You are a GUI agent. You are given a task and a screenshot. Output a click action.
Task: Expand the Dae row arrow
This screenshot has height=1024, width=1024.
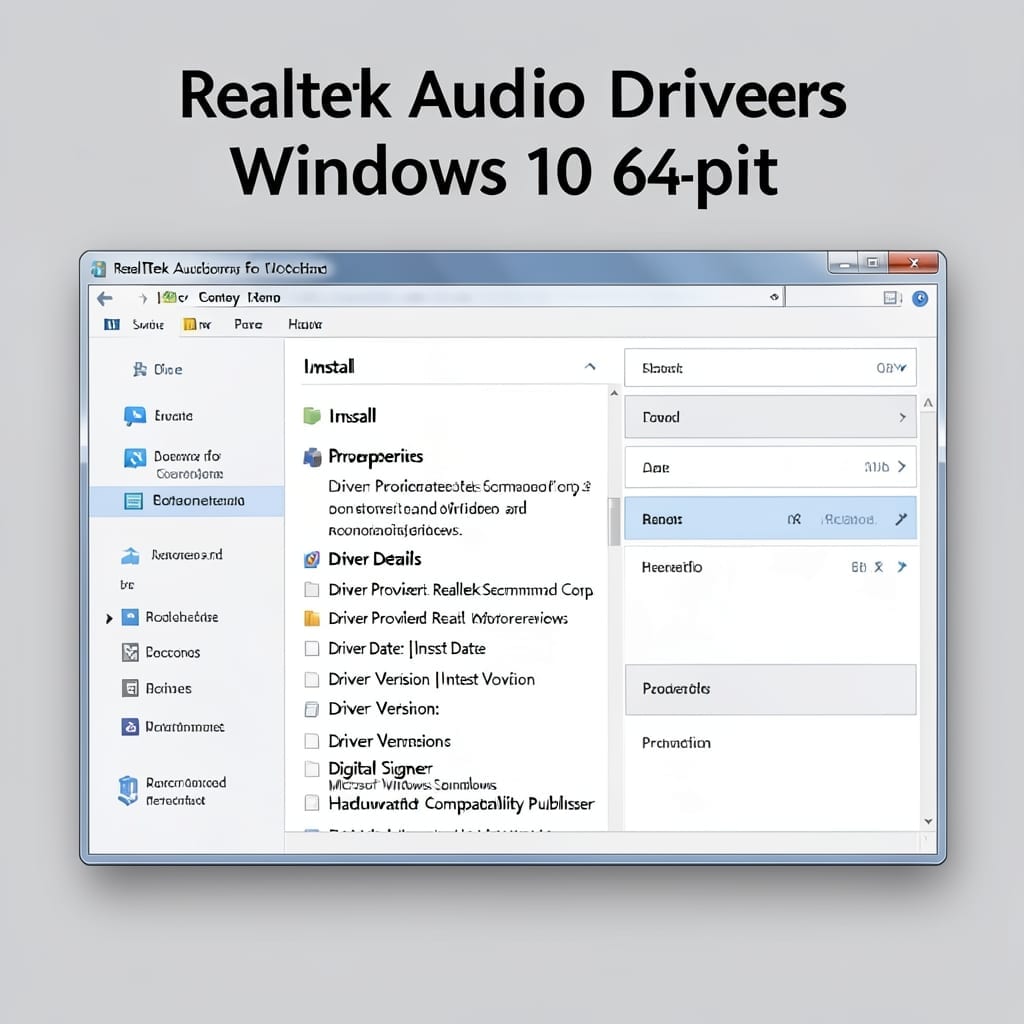point(902,466)
